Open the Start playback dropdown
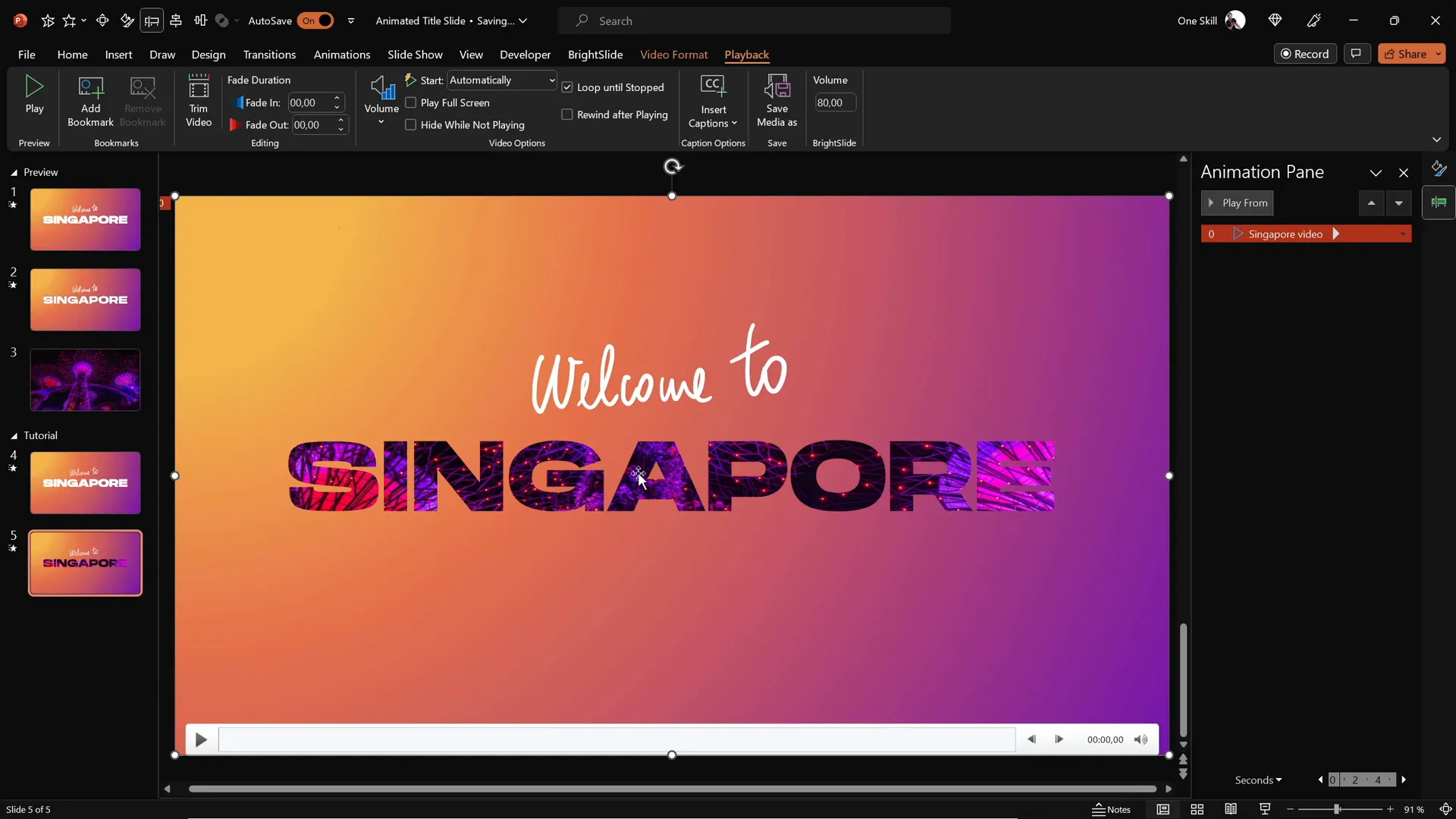1456x819 pixels. tap(551, 80)
